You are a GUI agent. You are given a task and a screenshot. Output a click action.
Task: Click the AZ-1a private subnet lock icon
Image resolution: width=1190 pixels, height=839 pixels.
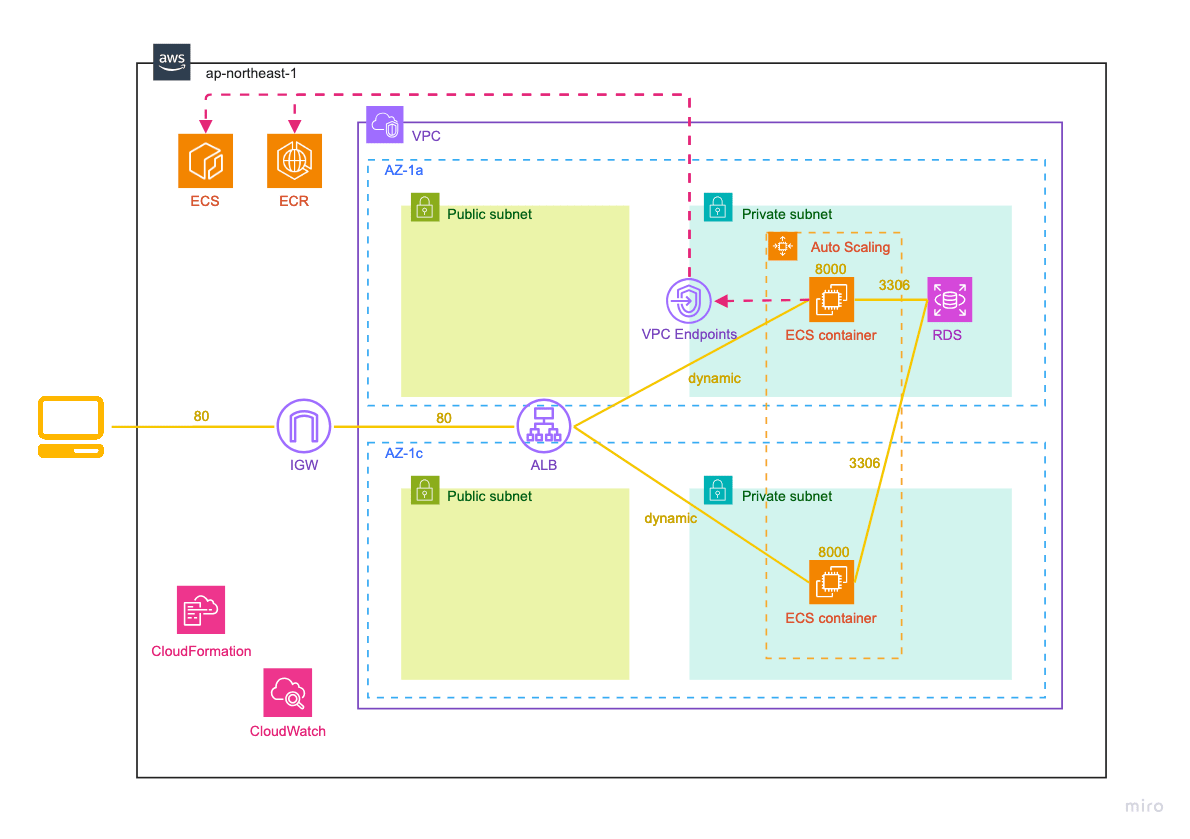pyautogui.click(x=718, y=207)
